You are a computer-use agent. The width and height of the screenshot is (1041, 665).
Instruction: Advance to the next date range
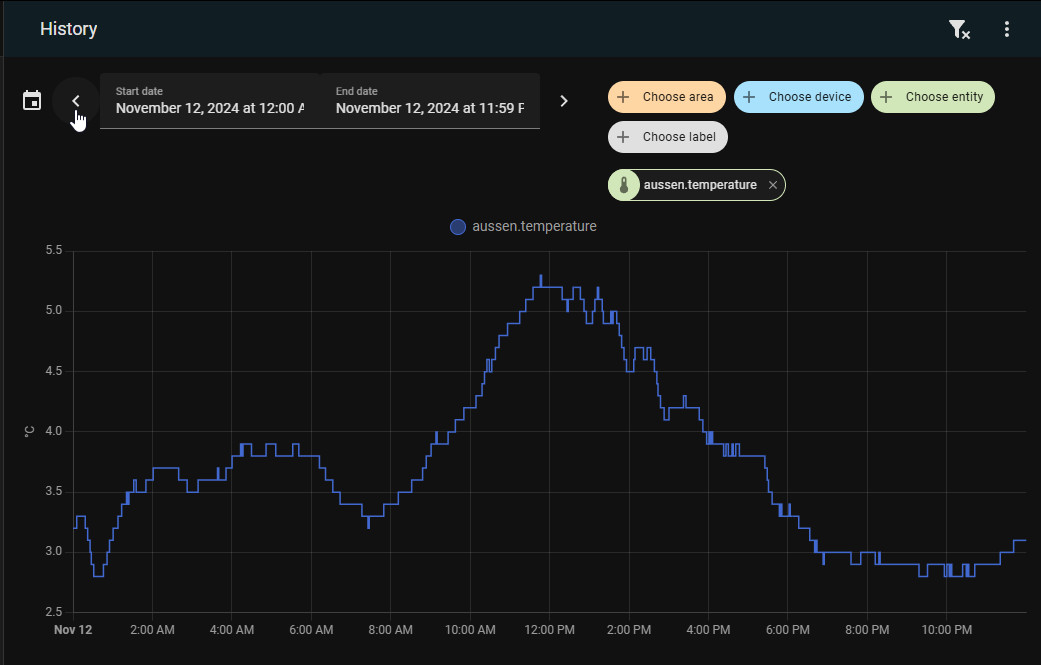coord(564,101)
